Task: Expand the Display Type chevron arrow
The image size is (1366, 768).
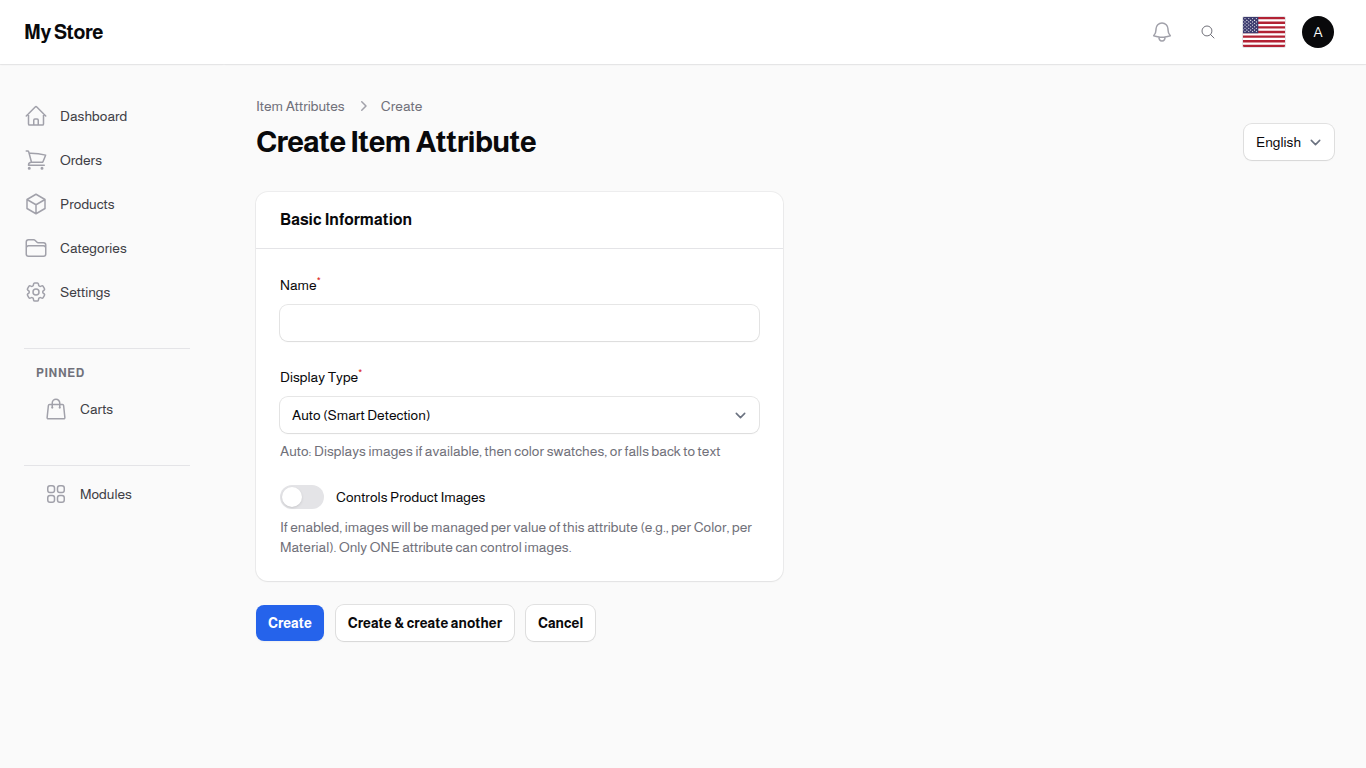Action: [740, 415]
